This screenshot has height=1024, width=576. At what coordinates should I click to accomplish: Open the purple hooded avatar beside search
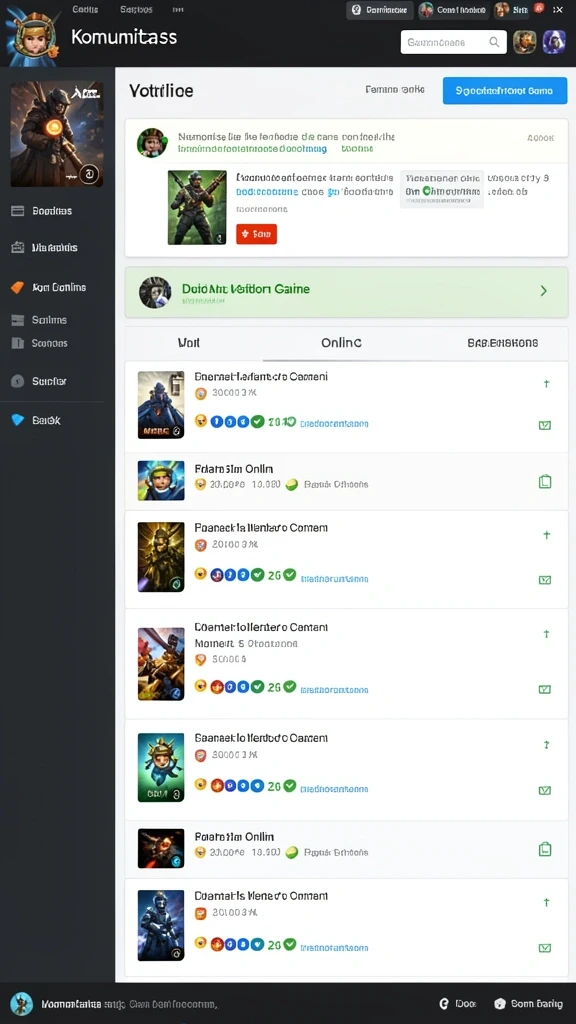point(554,42)
